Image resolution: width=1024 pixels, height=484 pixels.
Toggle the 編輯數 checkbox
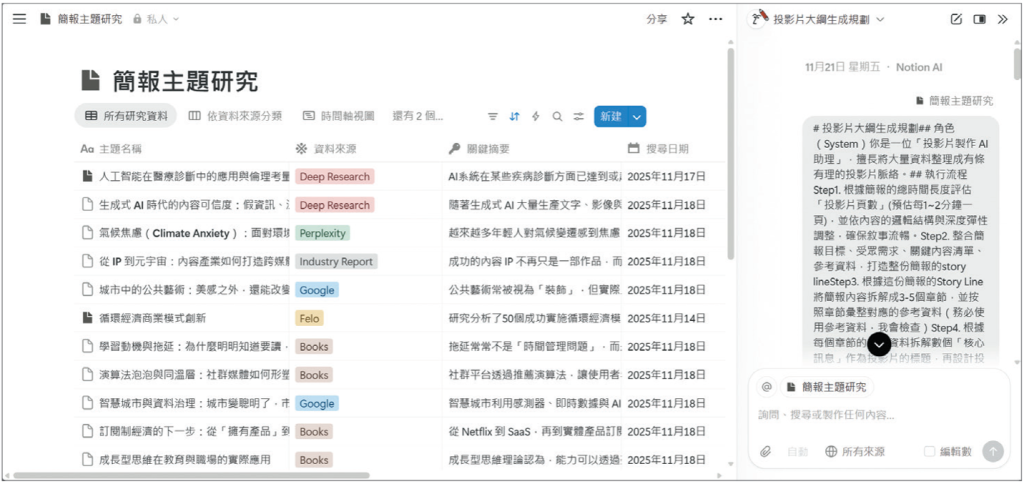pyautogui.click(x=929, y=451)
